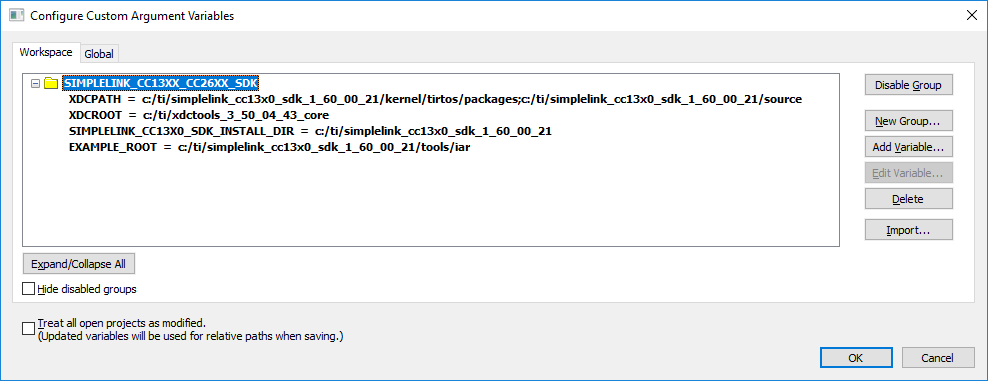The image size is (988, 381).
Task: Collapse the SIMPLELINK_CC13XX_CC26XX_SDK group
Action: pyautogui.click(x=35, y=84)
